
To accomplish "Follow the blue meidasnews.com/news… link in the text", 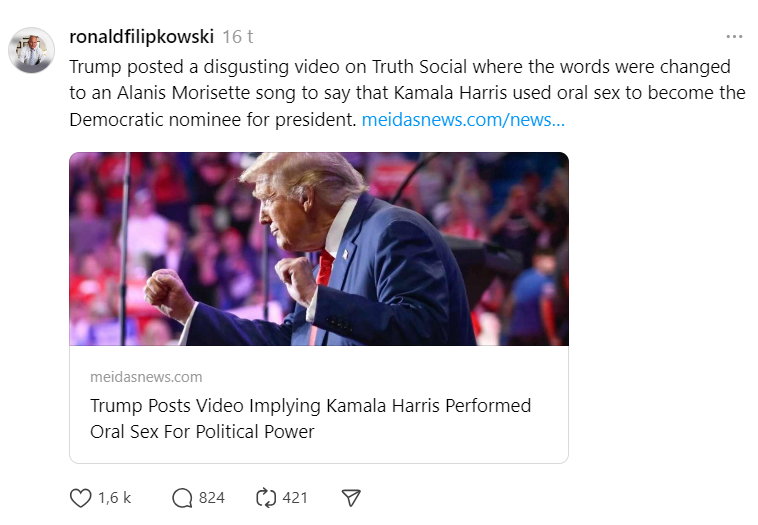I will pos(463,120).
